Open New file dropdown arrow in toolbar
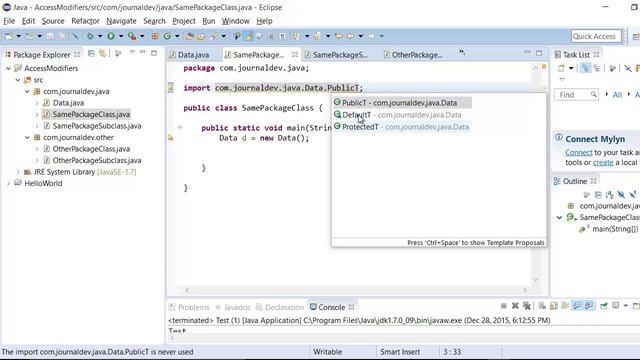Viewport: 640px width, 360px height. 18,36
